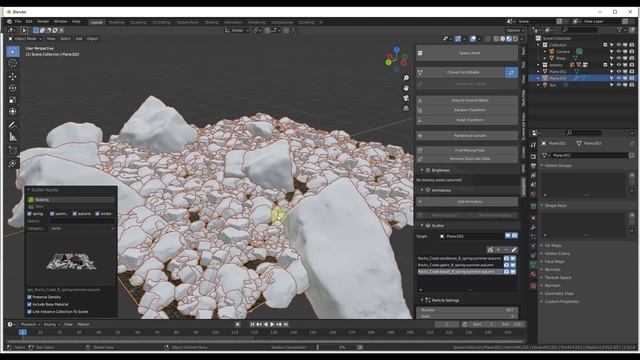
Task: Expand the UV Maps section
Action: [553, 245]
